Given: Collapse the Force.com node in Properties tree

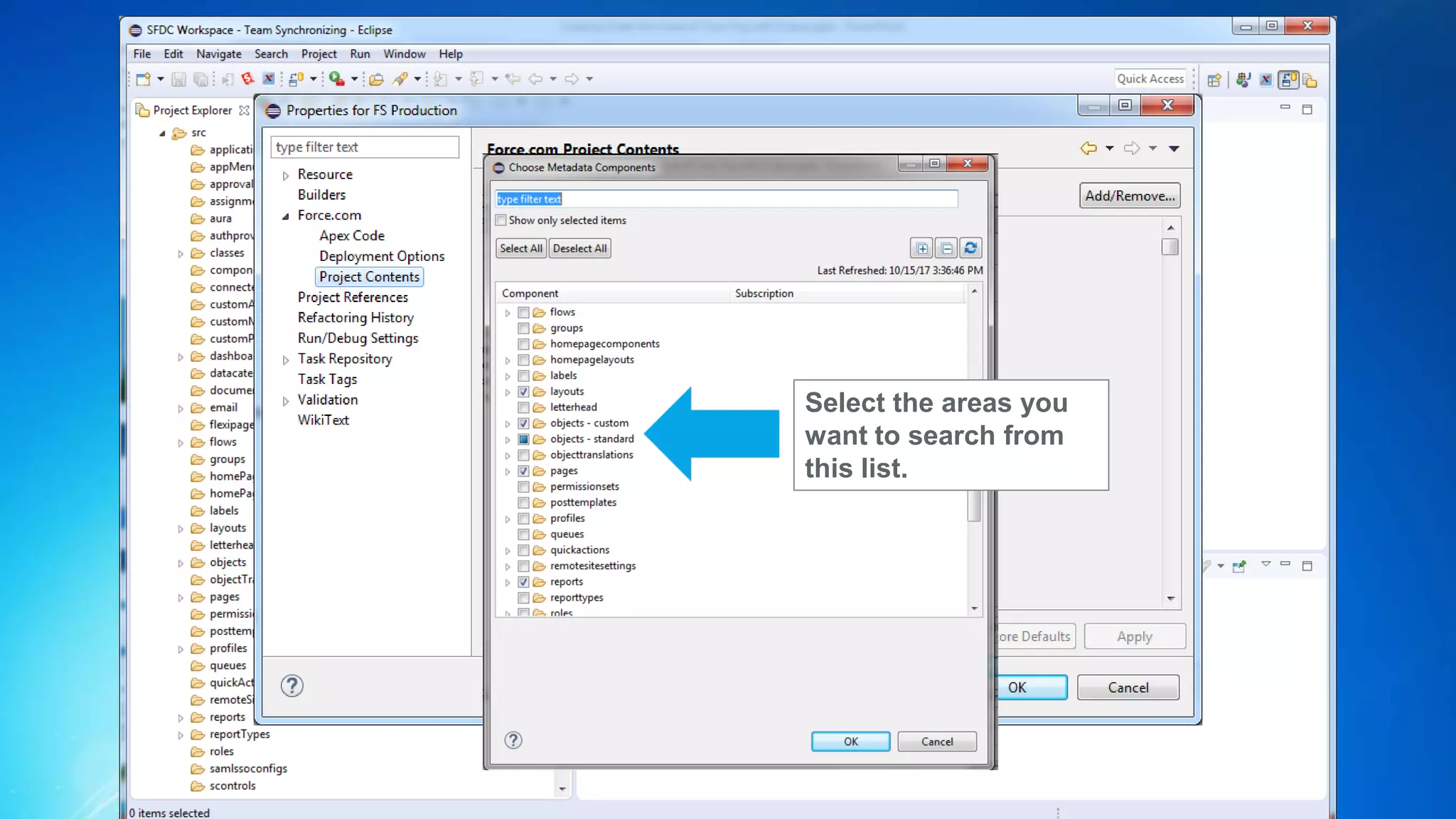Looking at the screenshot, I should (285, 216).
